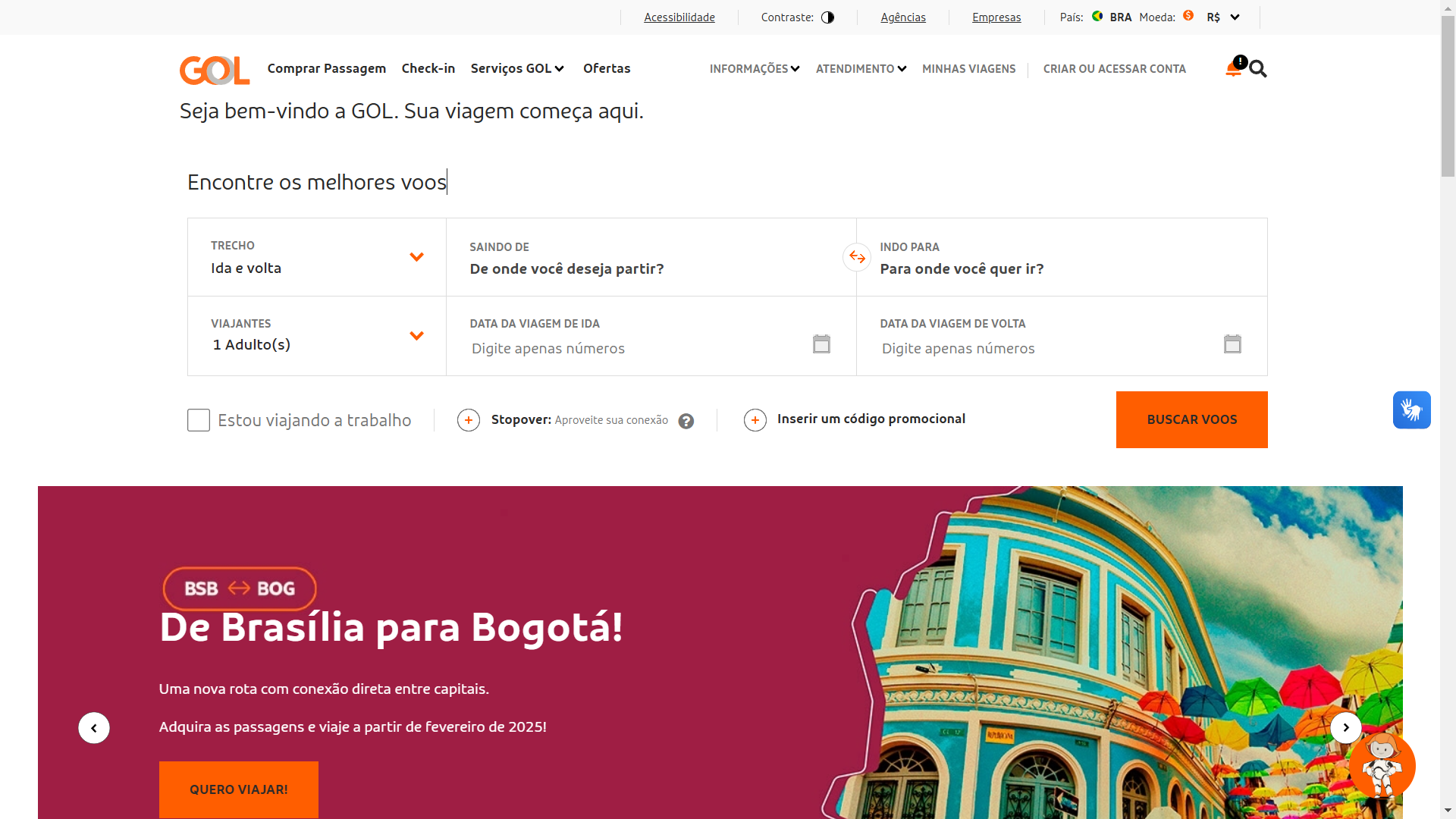
Task: Check 'Estou viajando a trabalho' checkbox
Action: (x=199, y=420)
